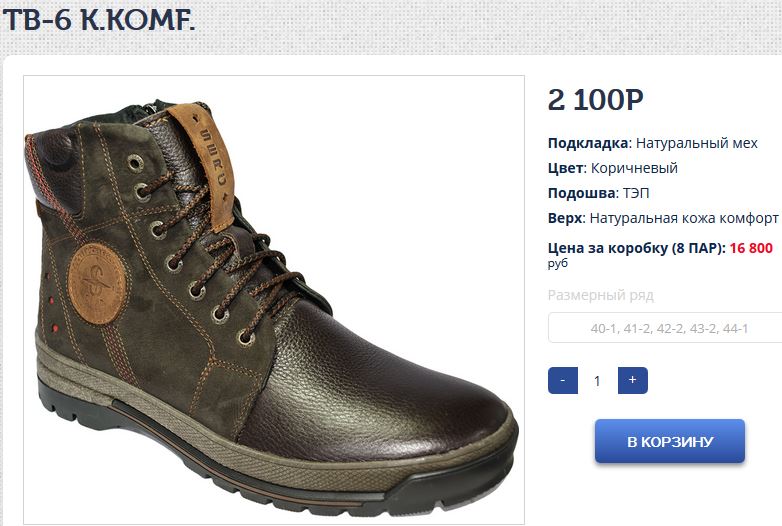Click the plus quantity button
Viewport: 782px width, 526px height.
coord(633,380)
